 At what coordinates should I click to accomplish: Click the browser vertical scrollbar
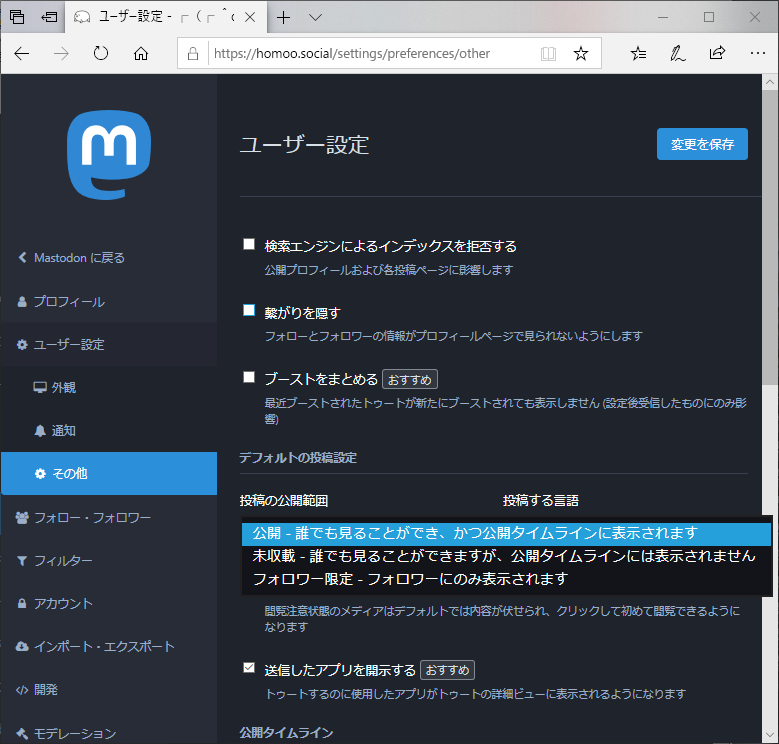769,300
